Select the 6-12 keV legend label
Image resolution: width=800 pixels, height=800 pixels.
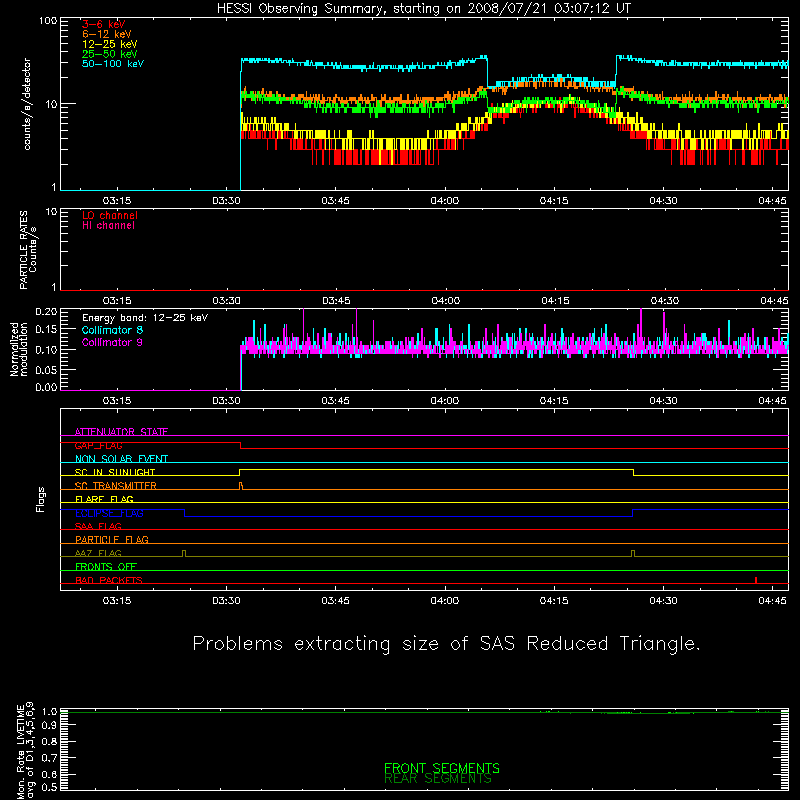tap(106, 34)
